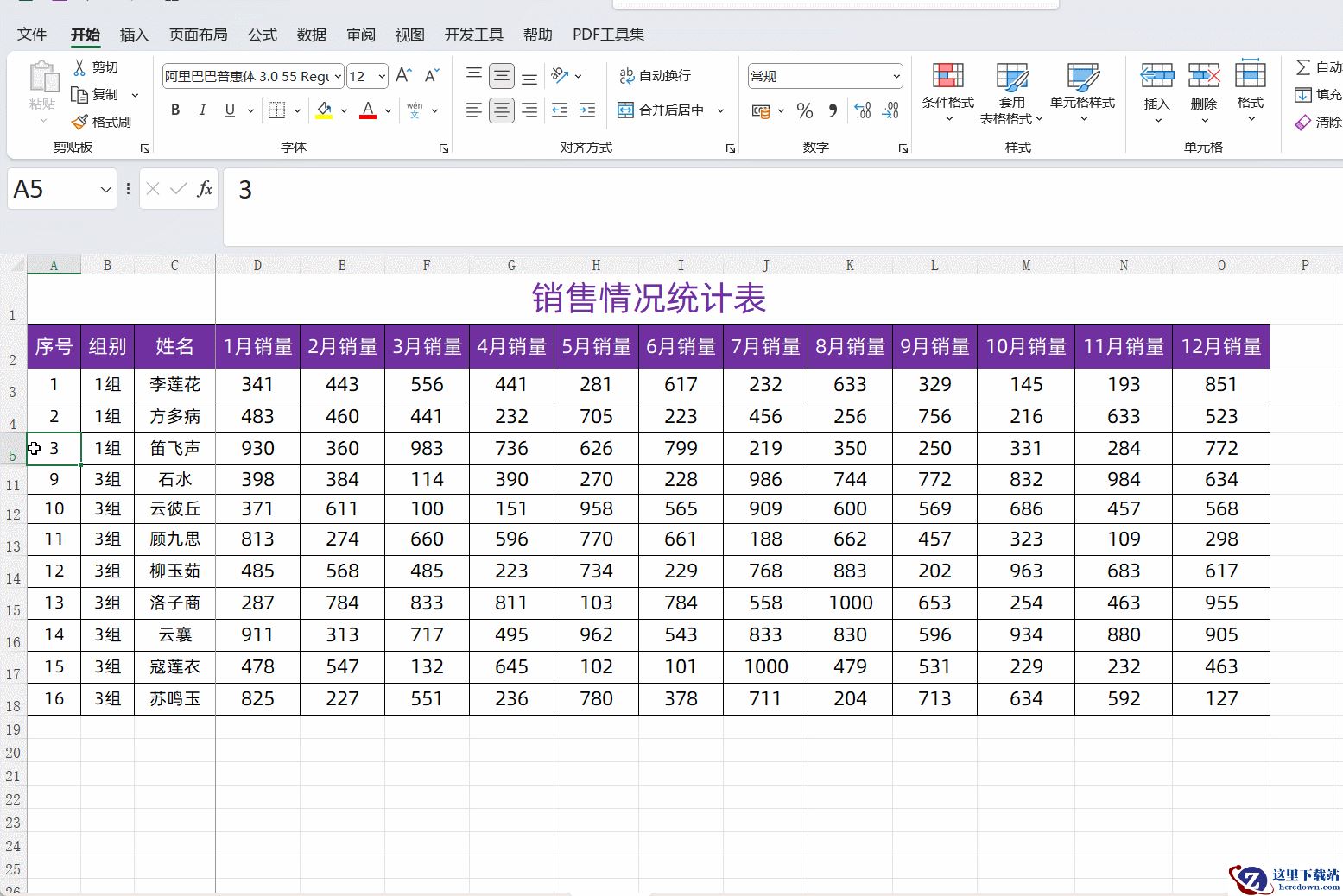Click the Delete cells (删除) button
1343x896 pixels.
pos(1204,92)
